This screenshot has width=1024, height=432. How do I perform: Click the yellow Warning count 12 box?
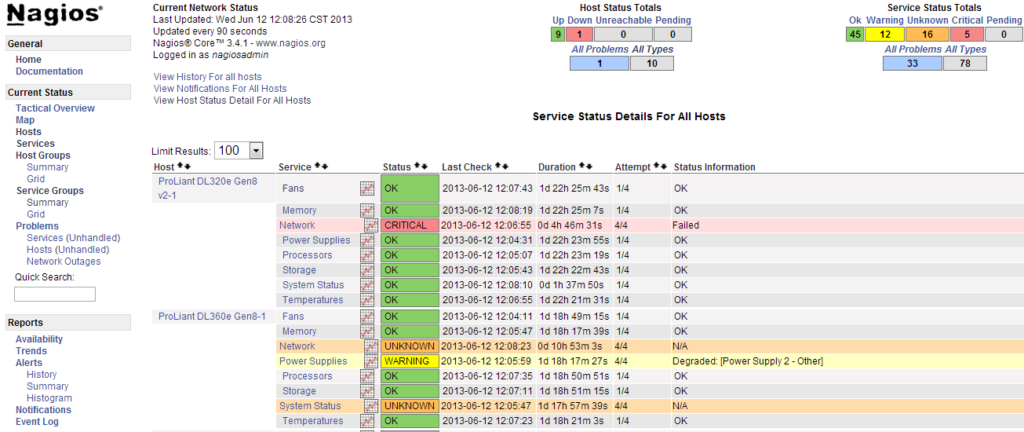pyautogui.click(x=884, y=35)
